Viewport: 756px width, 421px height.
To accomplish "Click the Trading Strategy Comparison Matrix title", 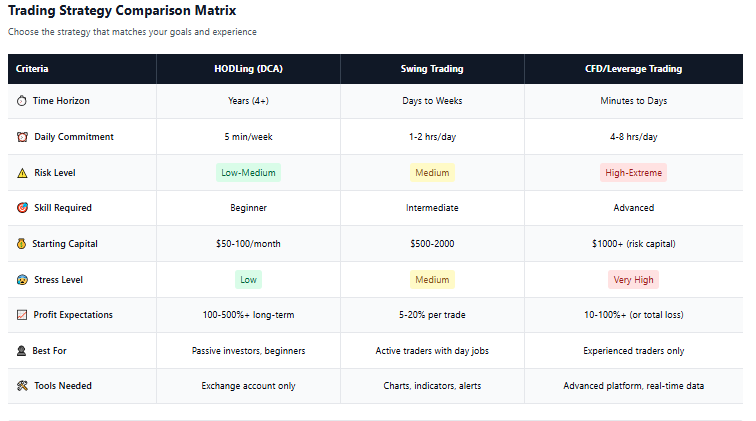I will tap(123, 11).
